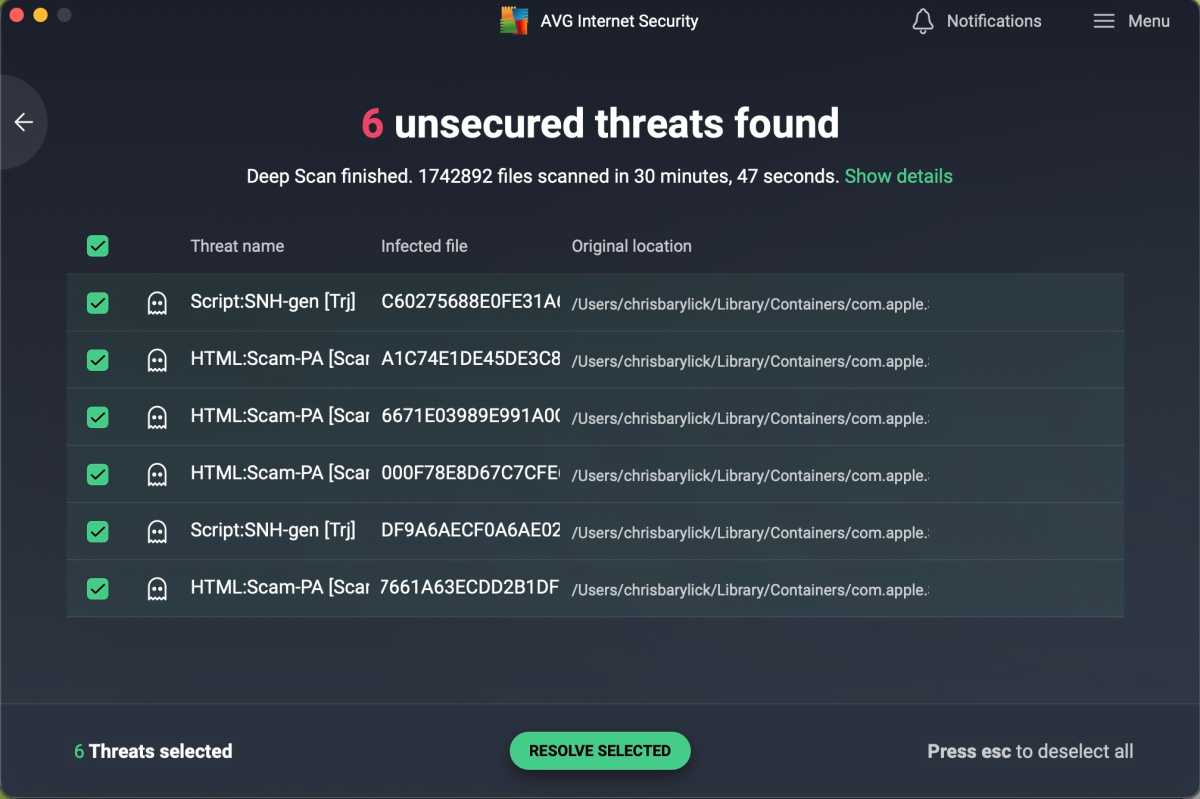Click the ghost icon on the last threat row
The image size is (1200, 799).
pos(157,588)
